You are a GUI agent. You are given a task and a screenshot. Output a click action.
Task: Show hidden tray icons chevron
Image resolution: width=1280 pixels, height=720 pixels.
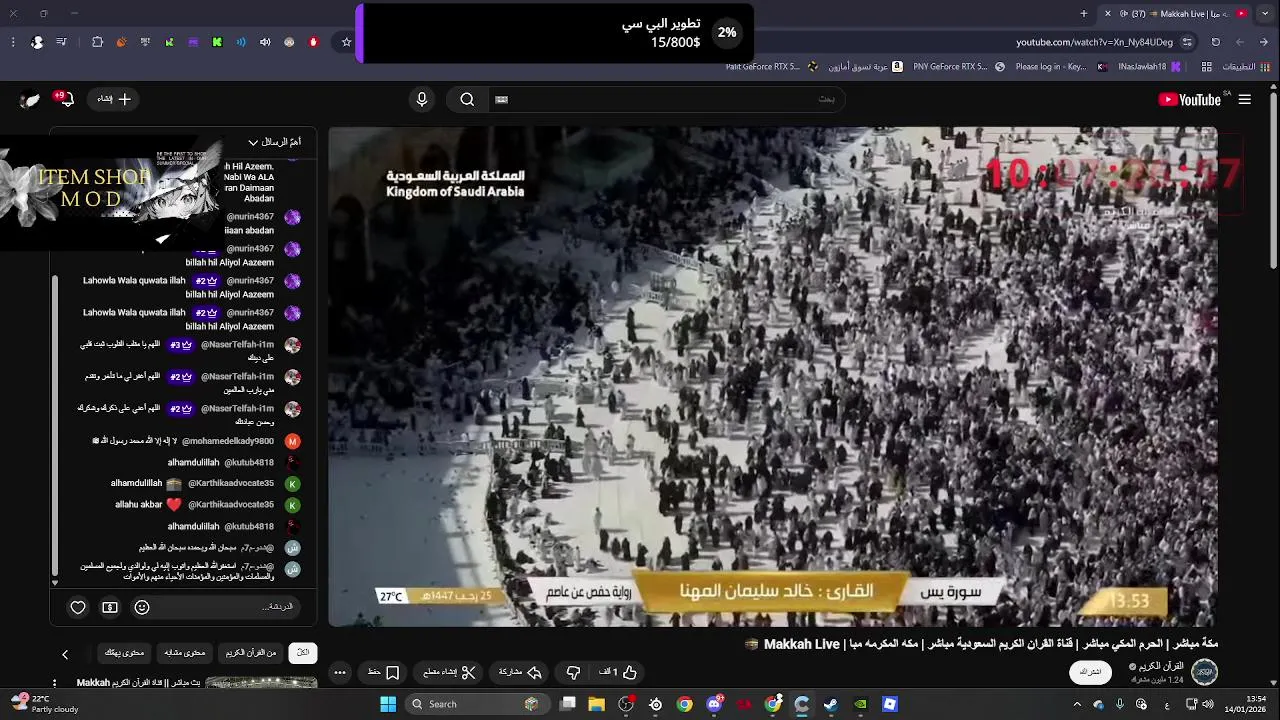1077,704
